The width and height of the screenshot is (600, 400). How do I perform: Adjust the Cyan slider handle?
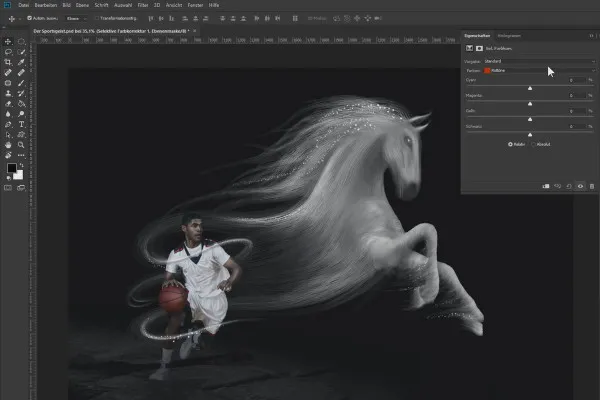(x=530, y=88)
